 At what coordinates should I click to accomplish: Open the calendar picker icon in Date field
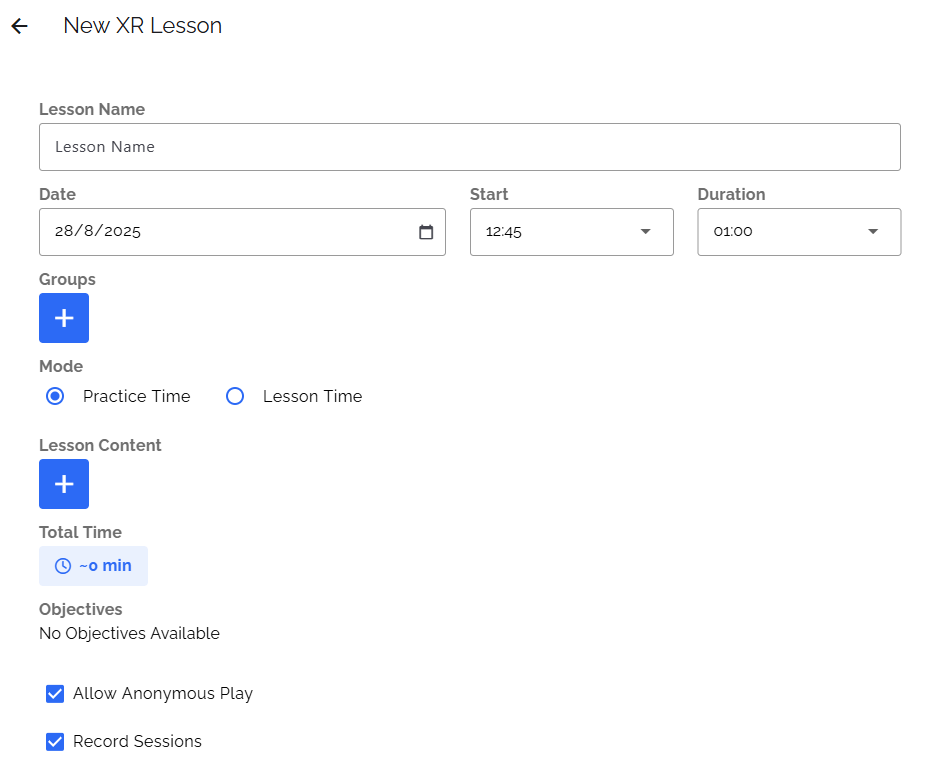click(426, 232)
